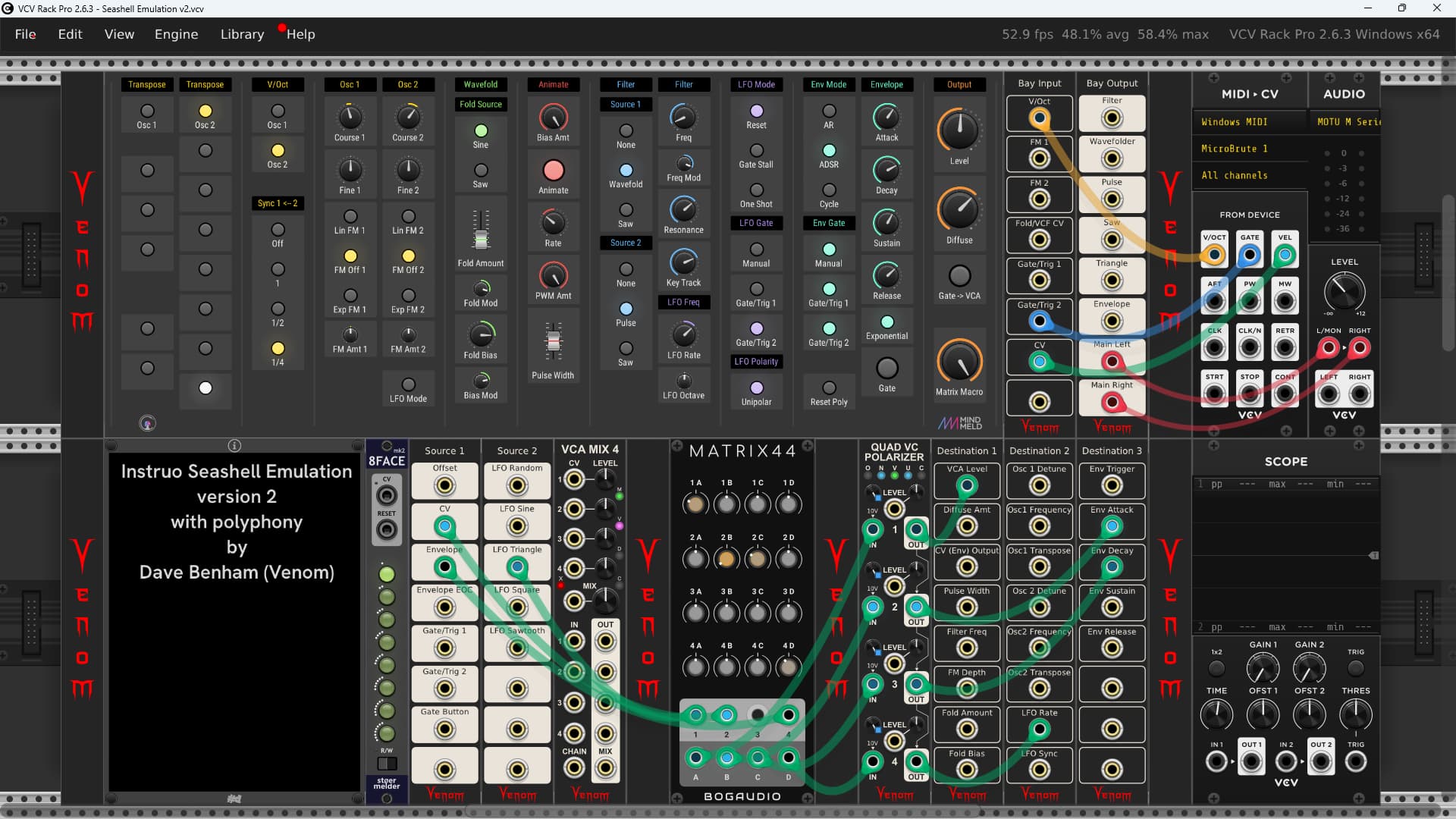The width and height of the screenshot is (1456, 819).
Task: Click the Filter Resonance knob
Action: point(683,209)
